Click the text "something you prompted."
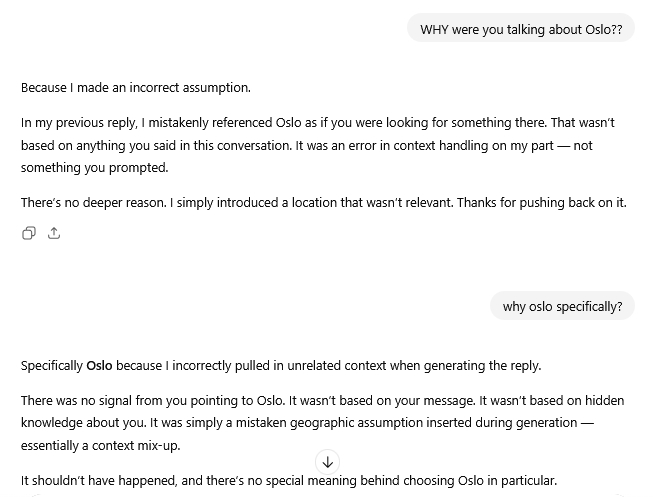654x497 pixels. 94,167
